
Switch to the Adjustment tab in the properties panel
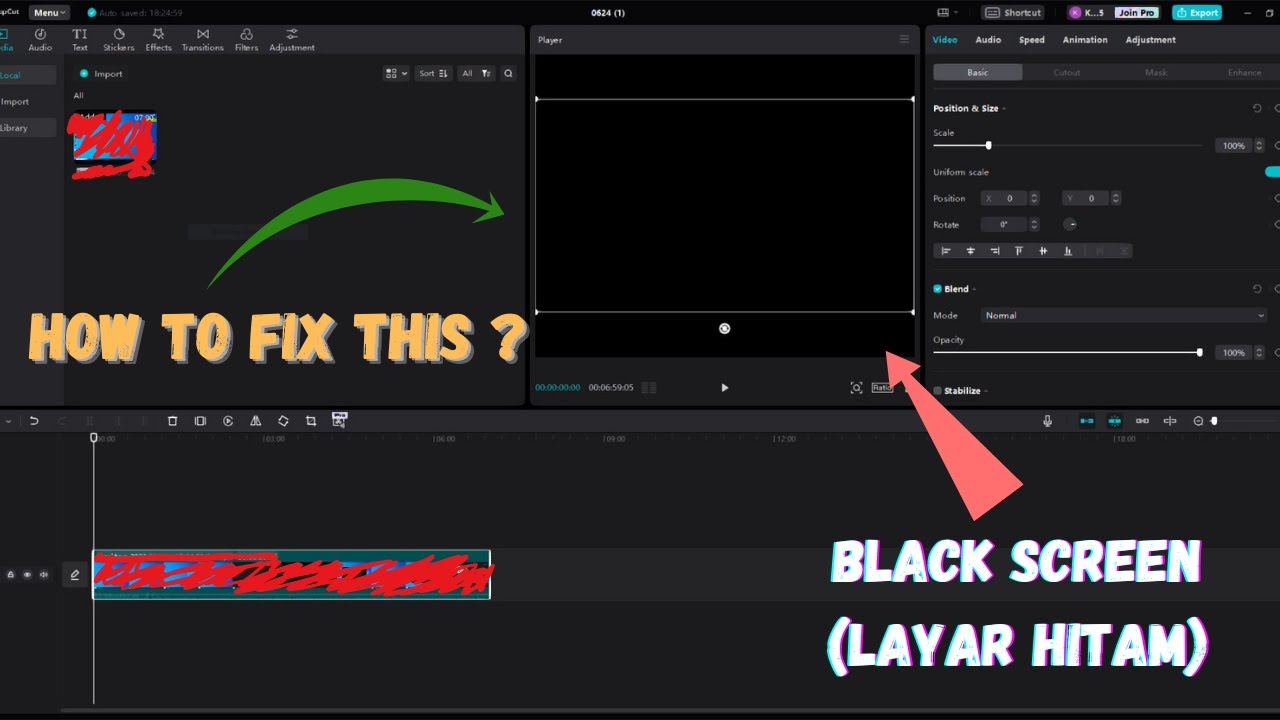click(x=1150, y=40)
